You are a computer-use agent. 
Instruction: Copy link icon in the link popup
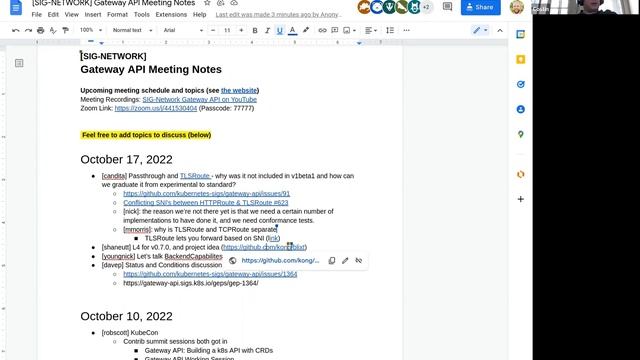click(332, 260)
